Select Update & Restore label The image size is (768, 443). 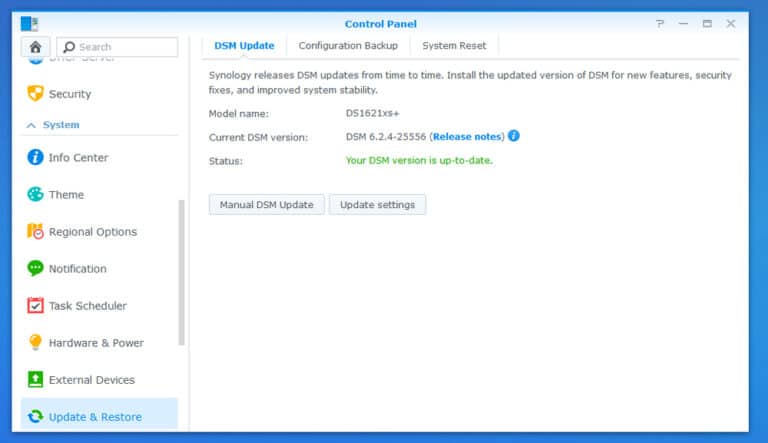pos(95,417)
